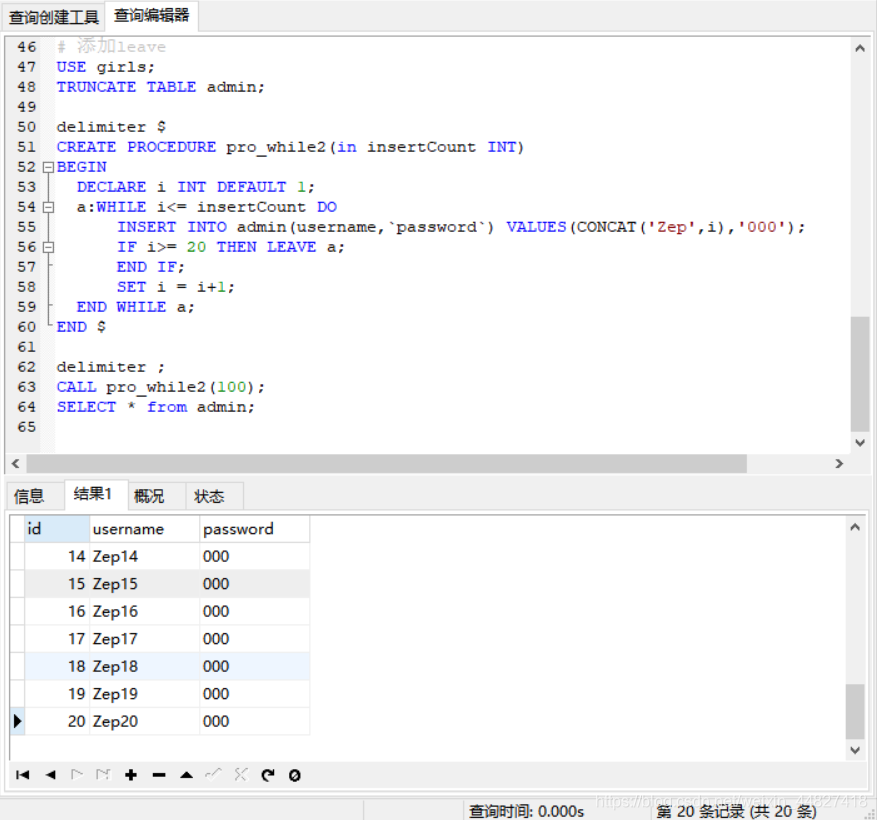The image size is (877, 820).
Task: Click the password column header
Action: pos(254,529)
